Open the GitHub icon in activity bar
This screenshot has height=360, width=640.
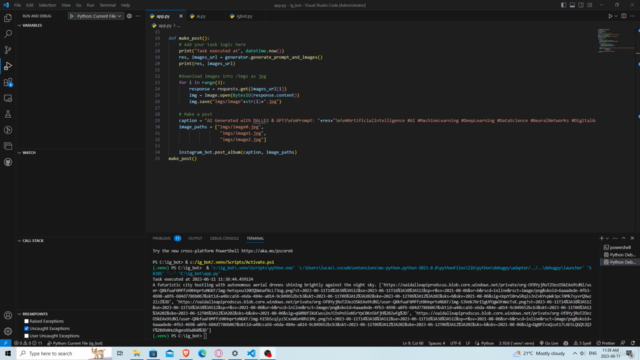[8, 162]
